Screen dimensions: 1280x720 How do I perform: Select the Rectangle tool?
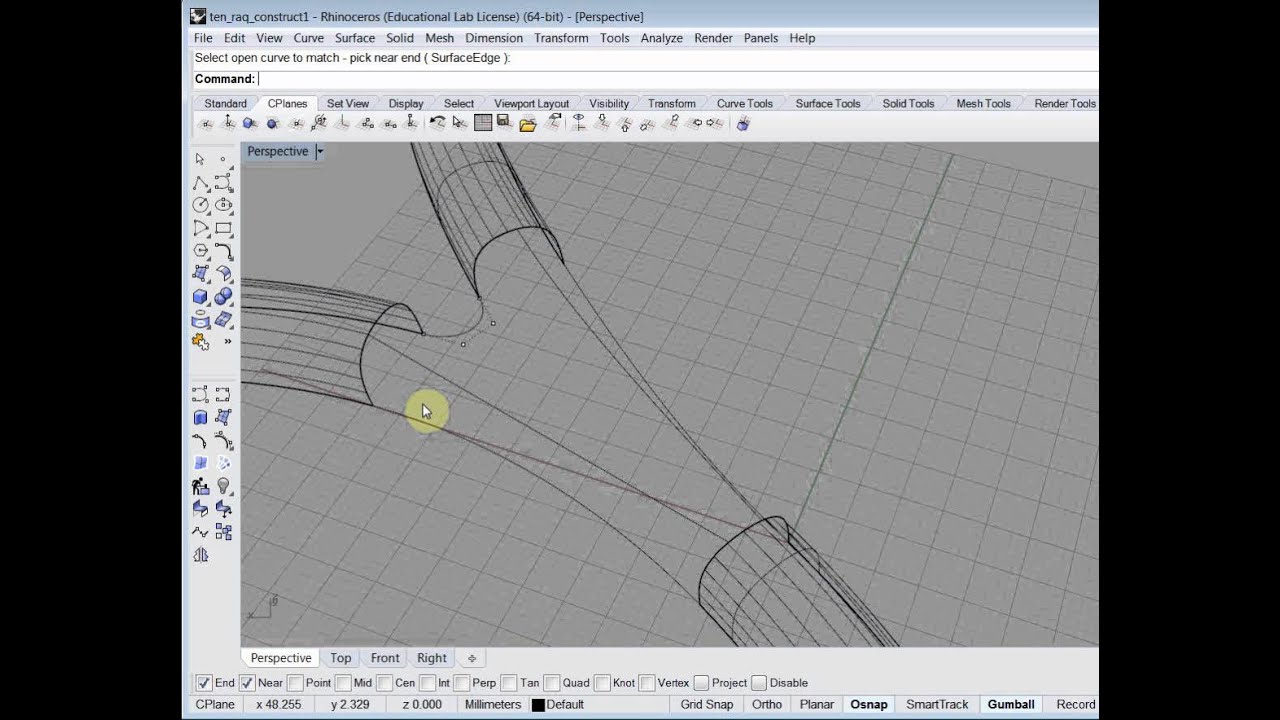(x=223, y=228)
